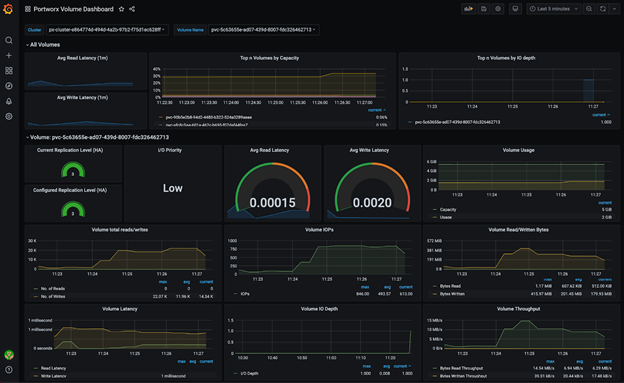Open the Alerting bell icon
This screenshot has width=624, height=383.
click(9, 101)
